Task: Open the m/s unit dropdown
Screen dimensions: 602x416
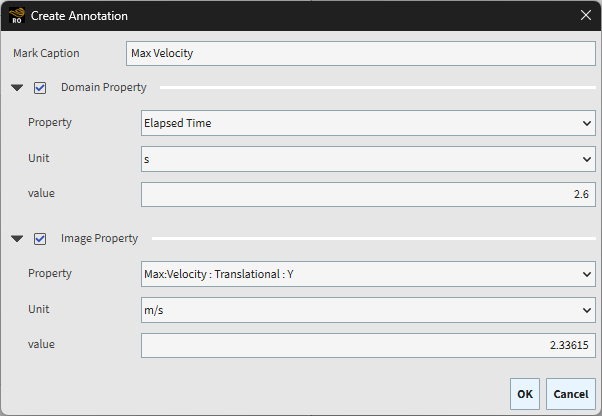Action: pos(368,310)
